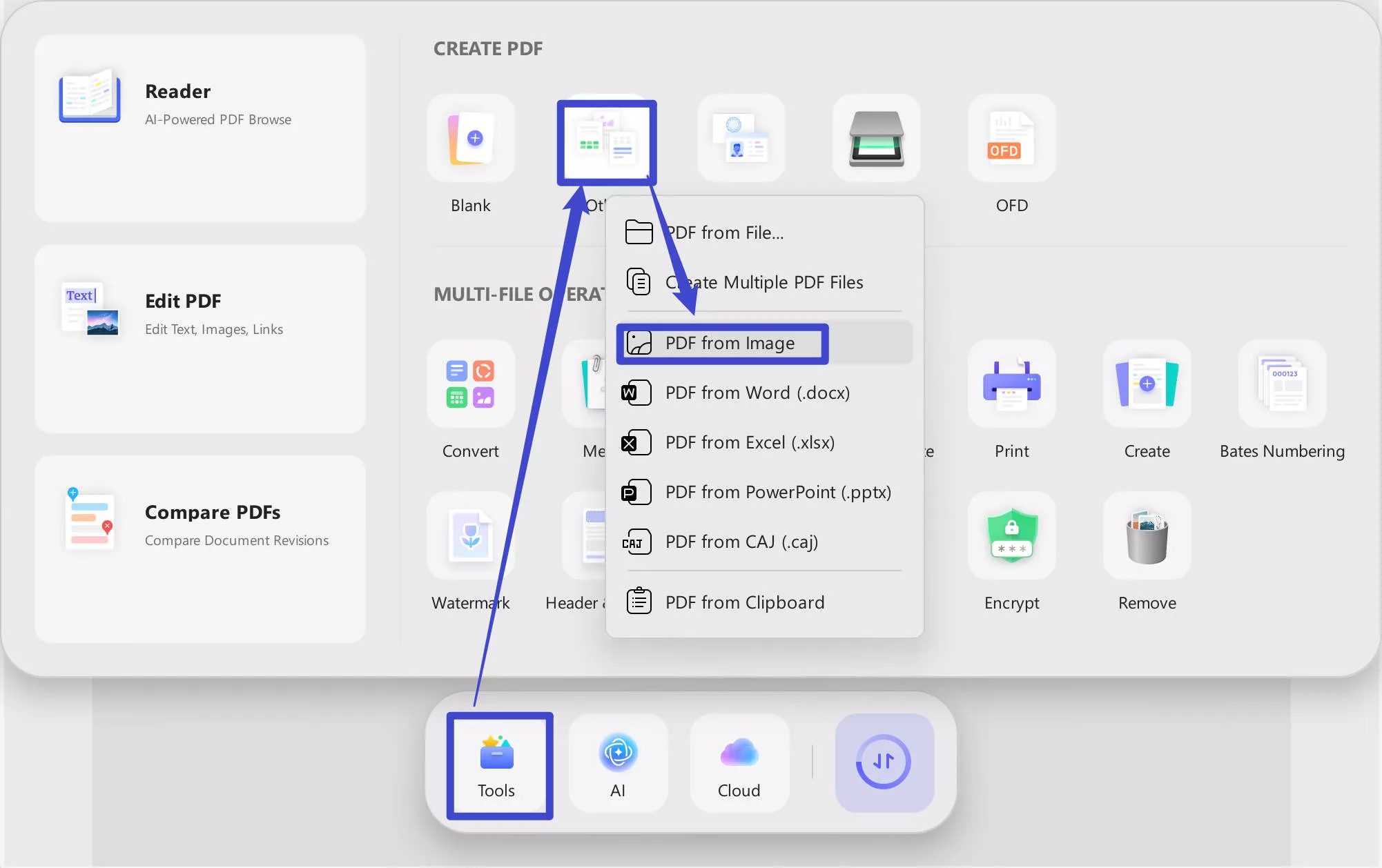Open the OFD creation tool

pyautogui.click(x=1011, y=138)
